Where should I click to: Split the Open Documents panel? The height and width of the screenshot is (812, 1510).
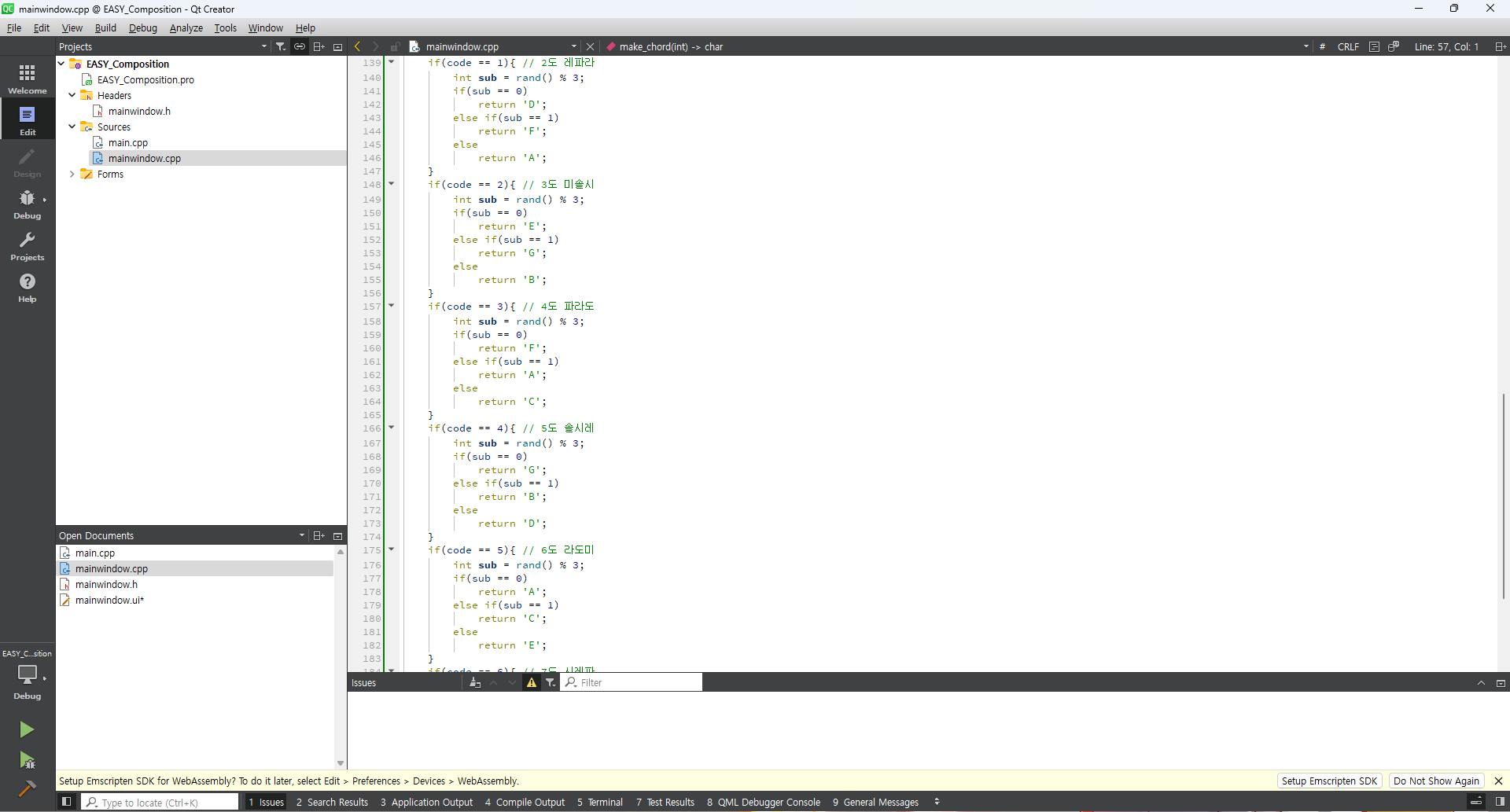click(319, 535)
